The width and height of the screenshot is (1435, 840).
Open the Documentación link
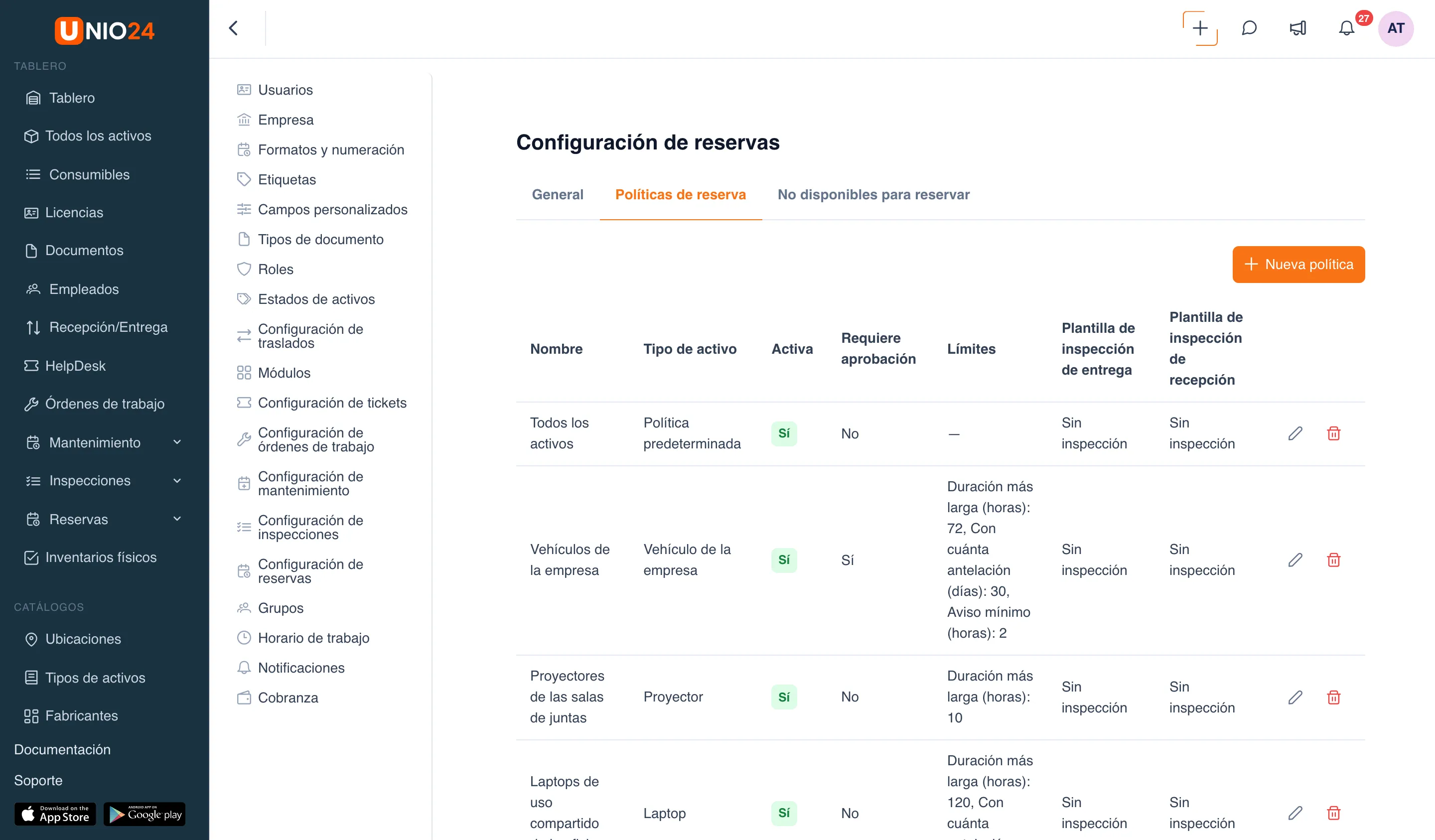tap(62, 749)
